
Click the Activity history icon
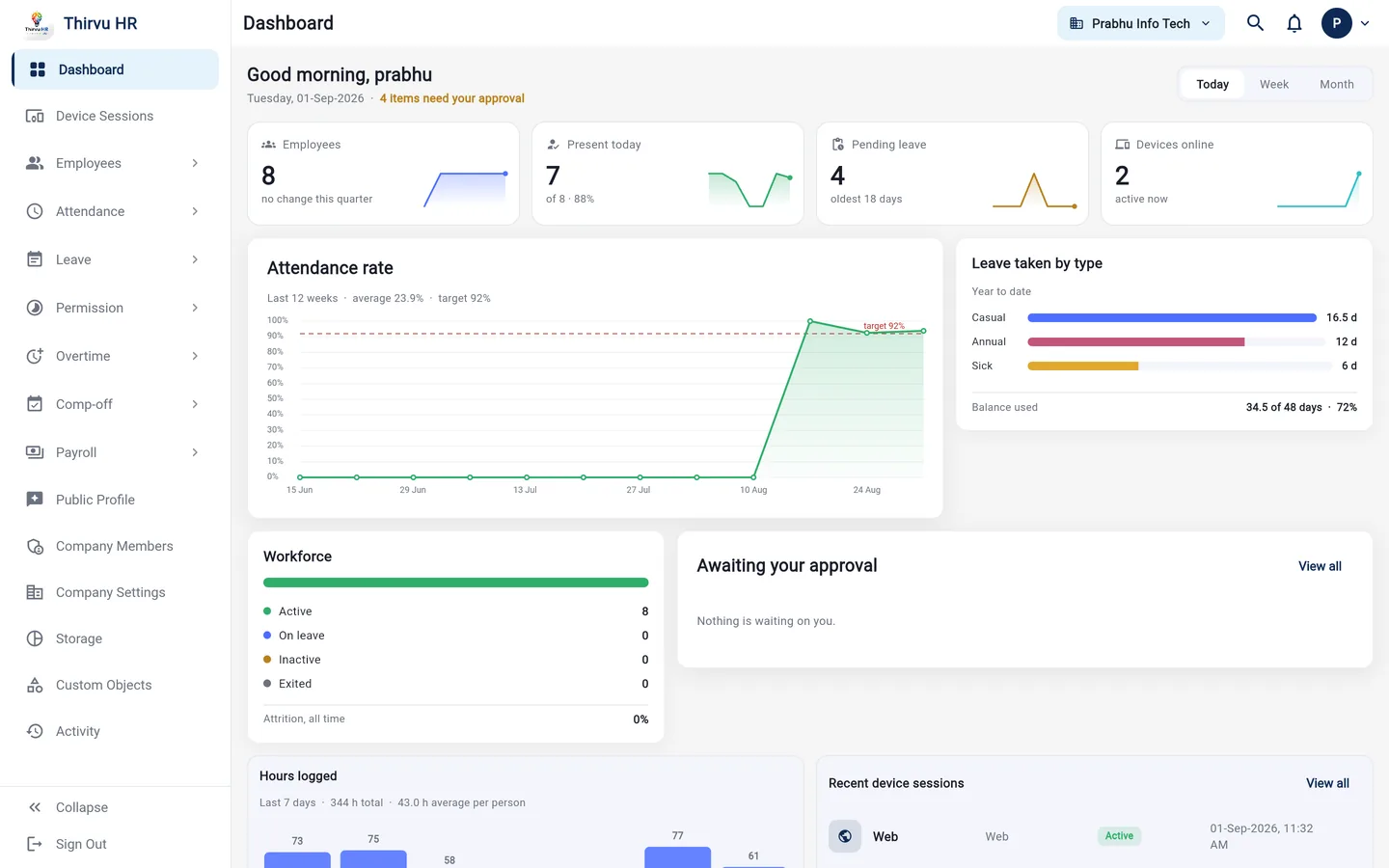[x=35, y=731]
